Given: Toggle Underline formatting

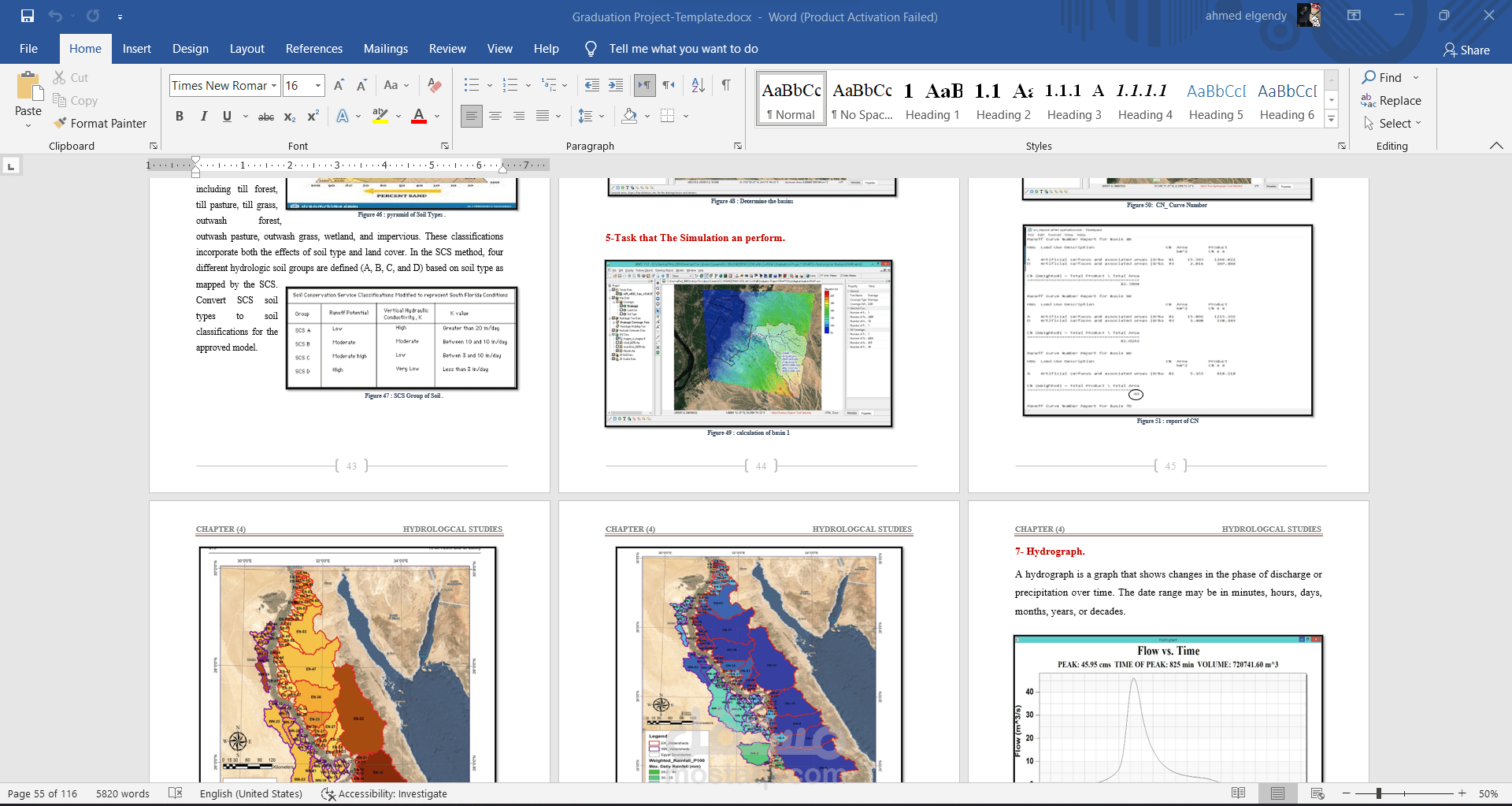Looking at the screenshot, I should point(227,116).
